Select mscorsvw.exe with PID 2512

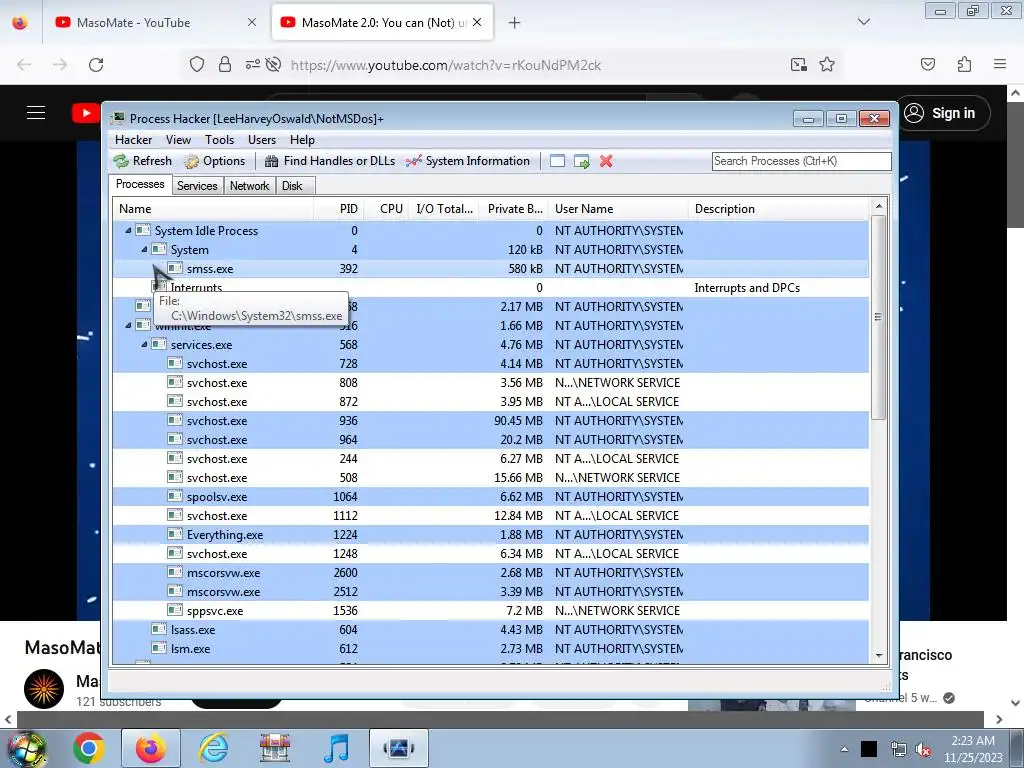point(490,591)
